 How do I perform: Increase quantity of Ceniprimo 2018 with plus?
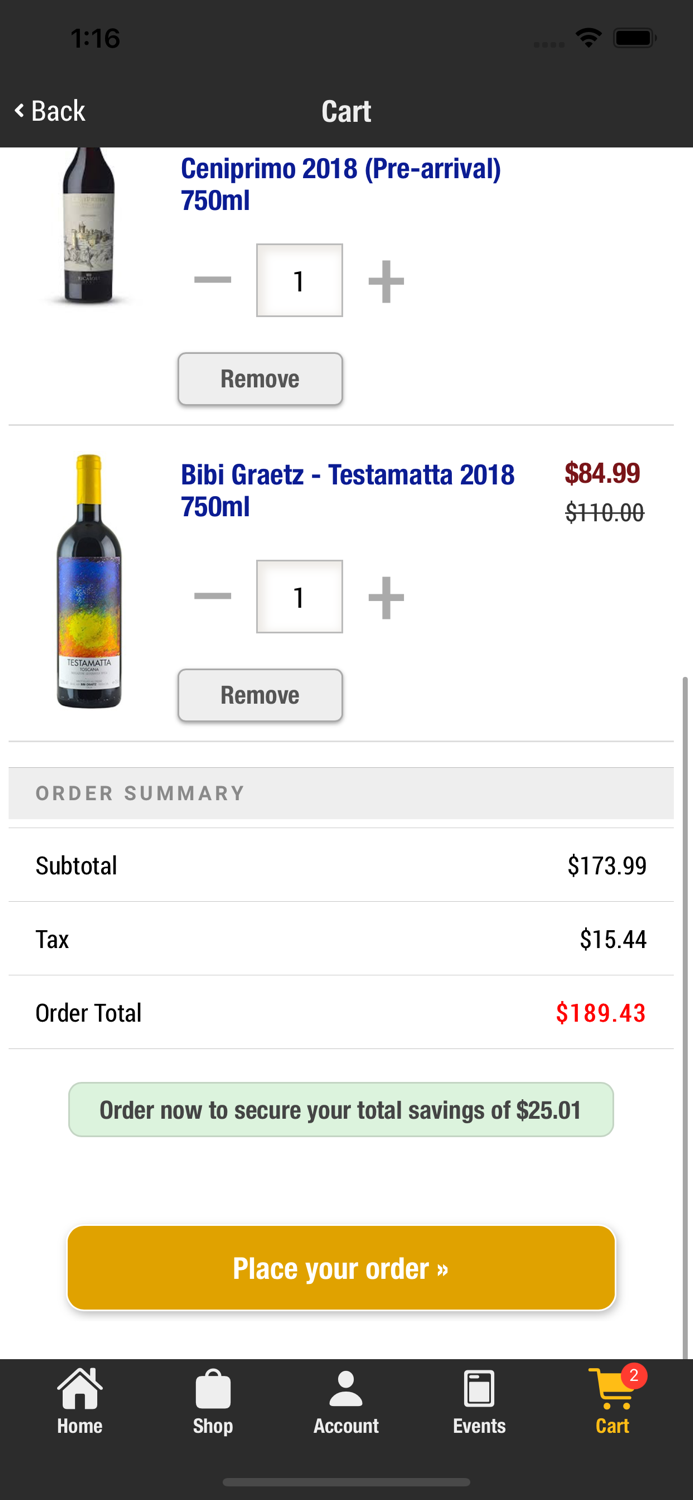[385, 280]
